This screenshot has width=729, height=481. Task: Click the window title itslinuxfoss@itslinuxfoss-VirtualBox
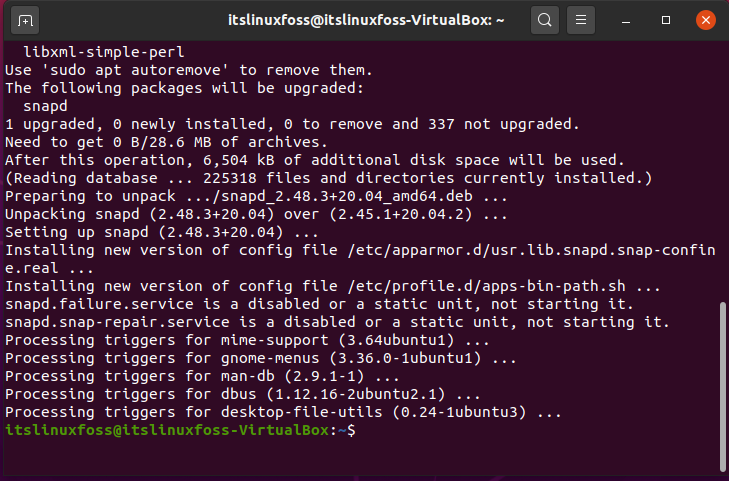click(x=366, y=20)
